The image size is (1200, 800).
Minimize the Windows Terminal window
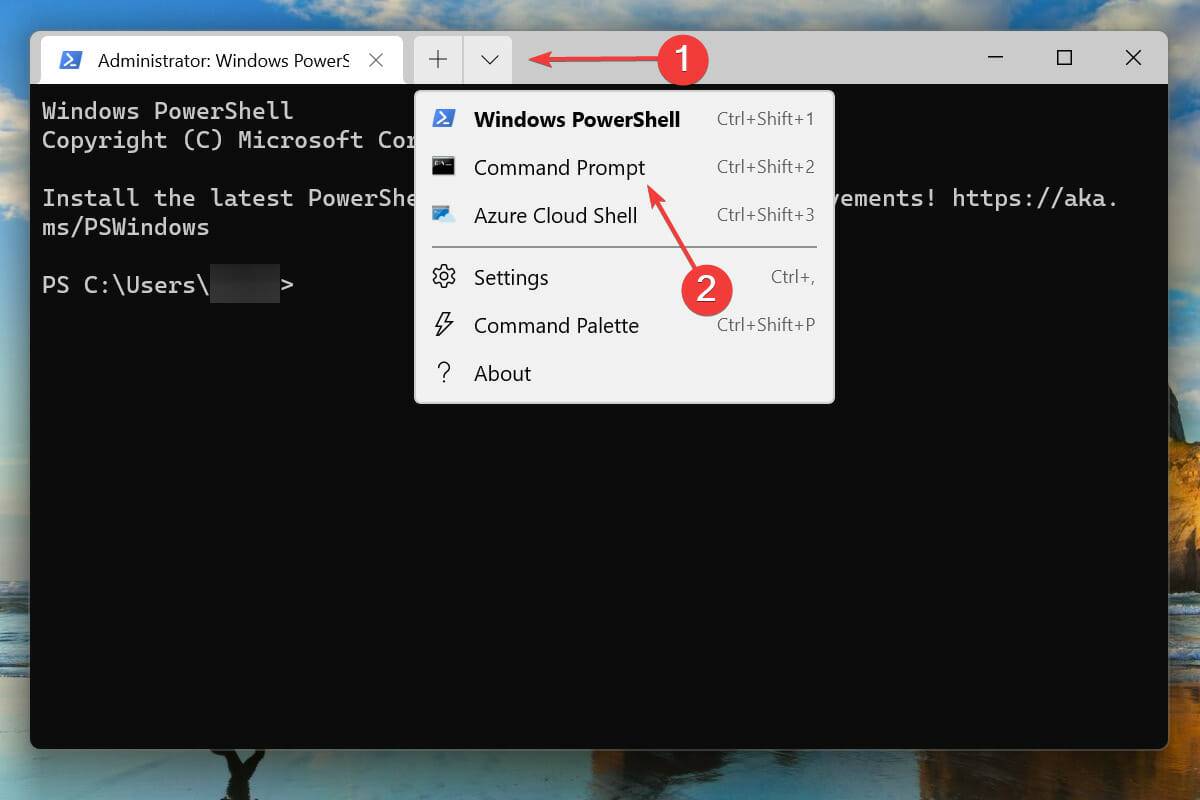coord(995,59)
